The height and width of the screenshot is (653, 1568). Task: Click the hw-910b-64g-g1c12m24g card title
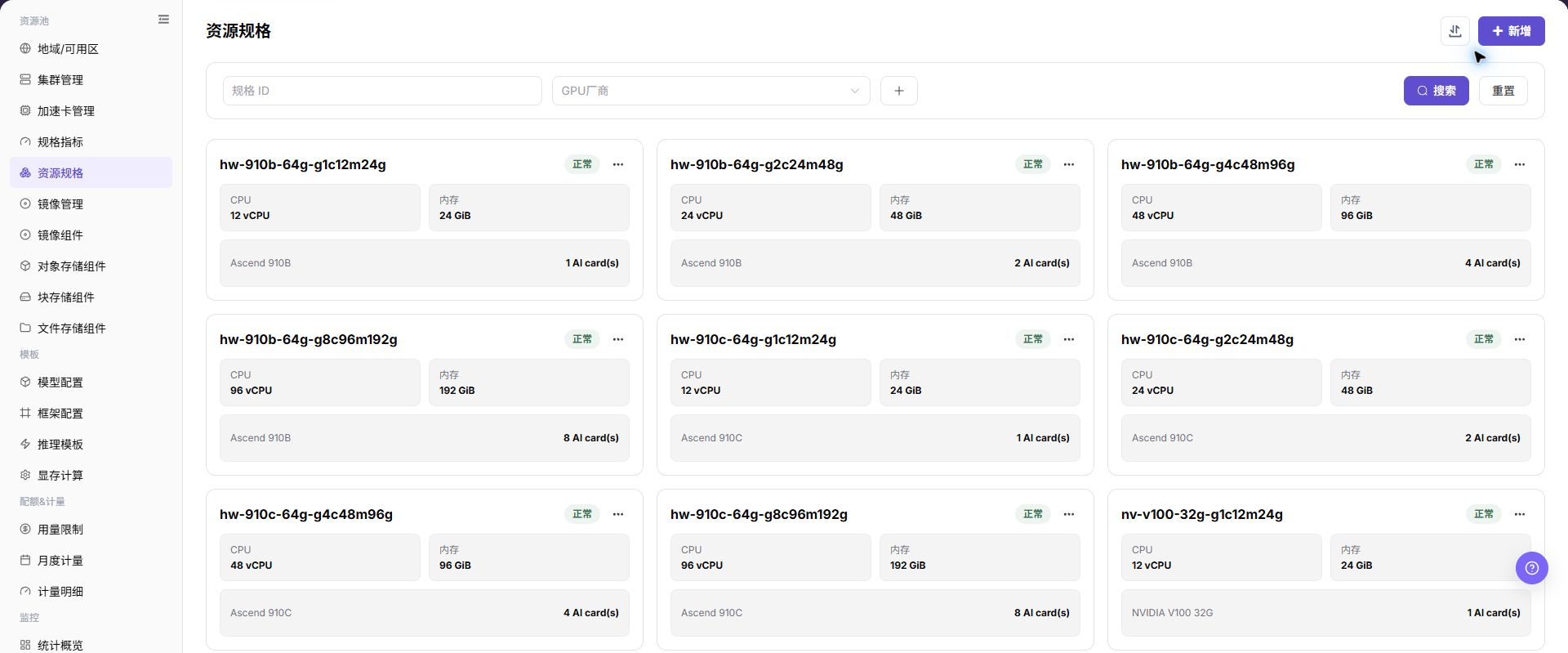coord(303,164)
